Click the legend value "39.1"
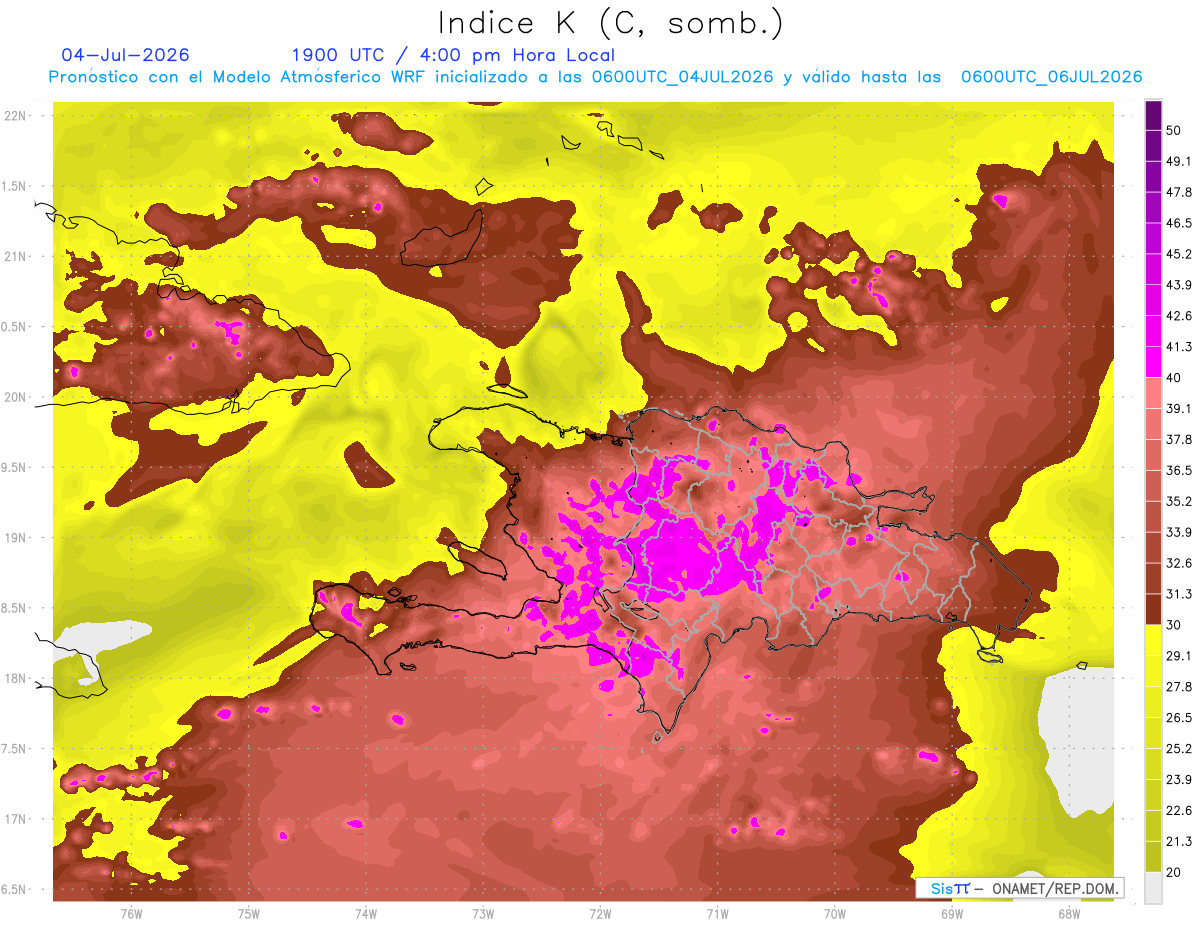 pyautogui.click(x=1179, y=408)
